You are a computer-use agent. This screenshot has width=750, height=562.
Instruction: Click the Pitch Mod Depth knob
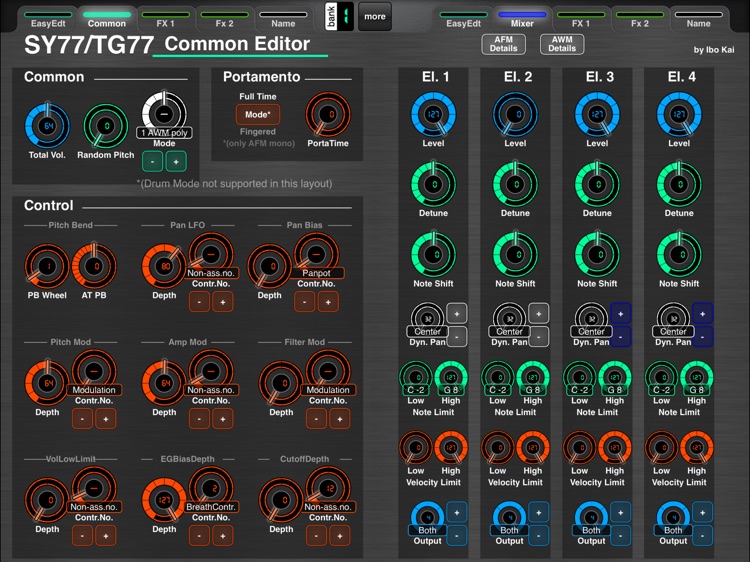(x=47, y=383)
